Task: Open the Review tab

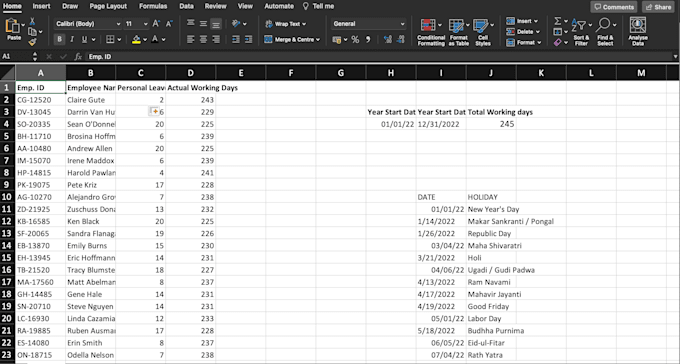Action: click(x=216, y=6)
